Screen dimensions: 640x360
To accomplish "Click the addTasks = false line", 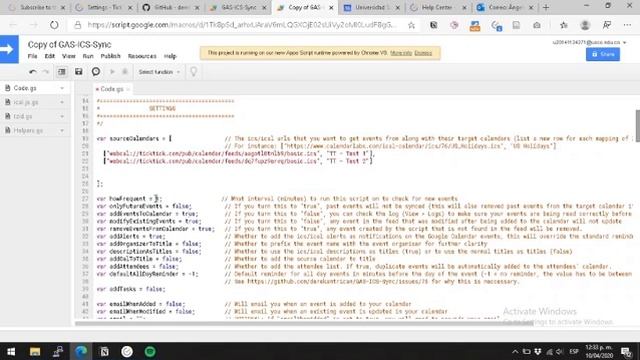I will (131, 289).
